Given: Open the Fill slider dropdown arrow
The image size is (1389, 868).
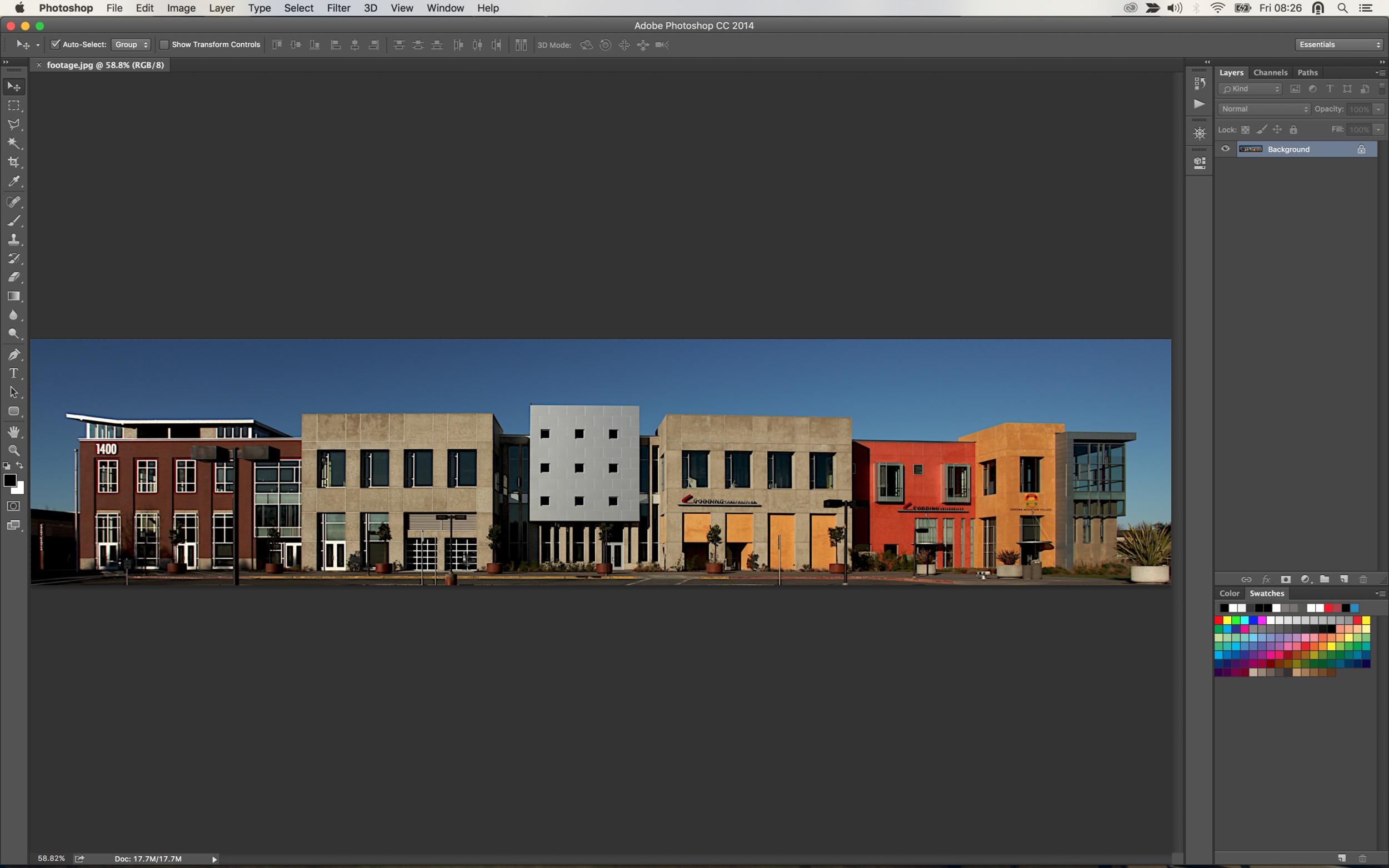Looking at the screenshot, I should tap(1378, 130).
